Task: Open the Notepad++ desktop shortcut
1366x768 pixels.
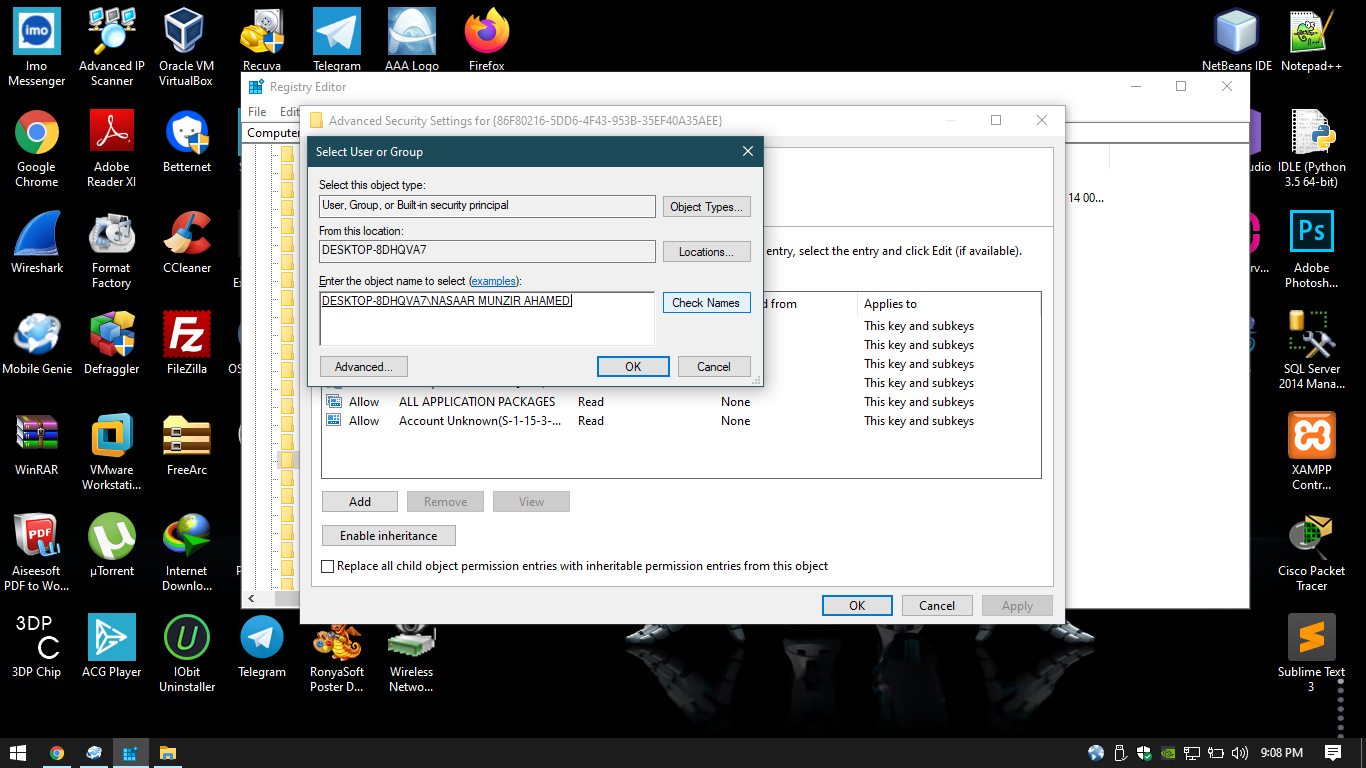Action: click(1311, 40)
